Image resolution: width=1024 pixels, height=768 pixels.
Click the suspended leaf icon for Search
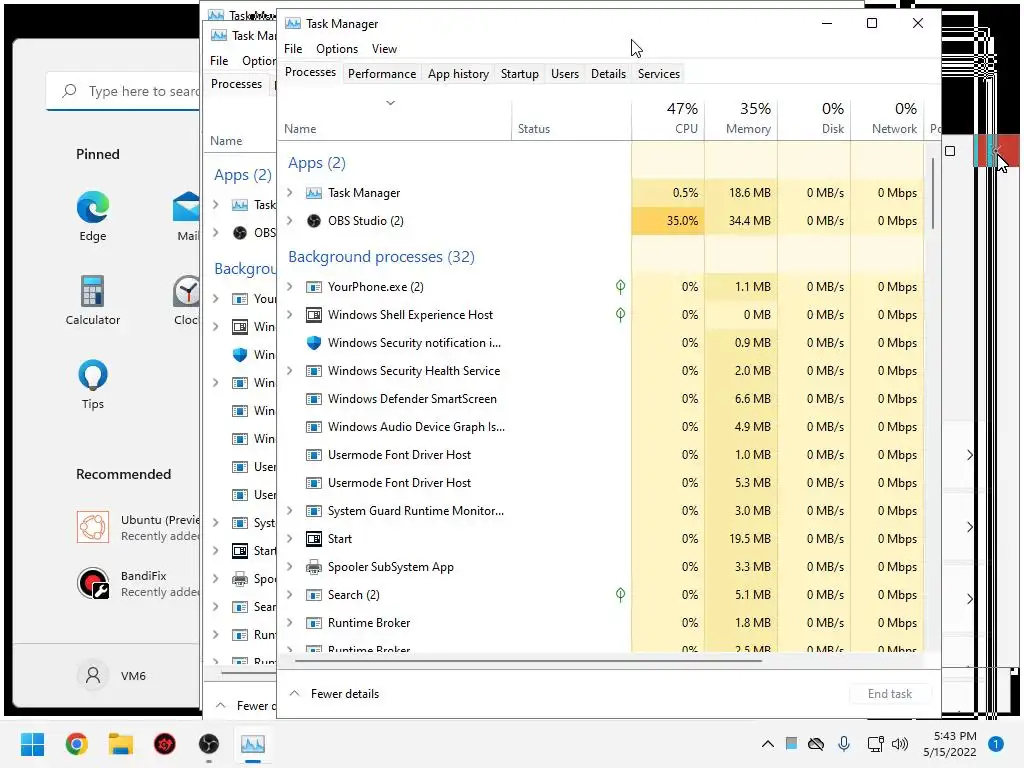tap(620, 594)
